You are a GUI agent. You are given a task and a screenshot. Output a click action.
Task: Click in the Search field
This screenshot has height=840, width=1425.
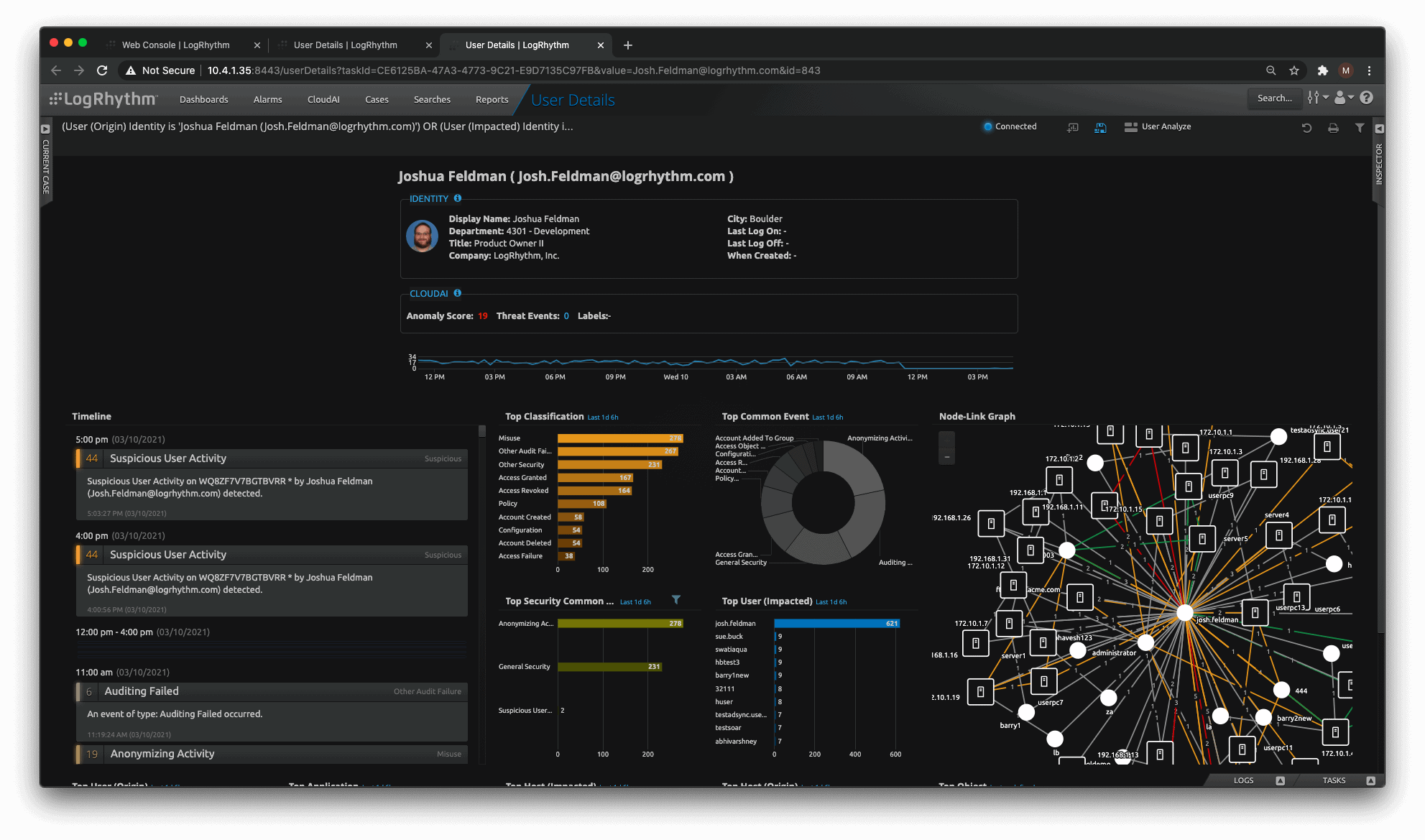pos(1273,98)
